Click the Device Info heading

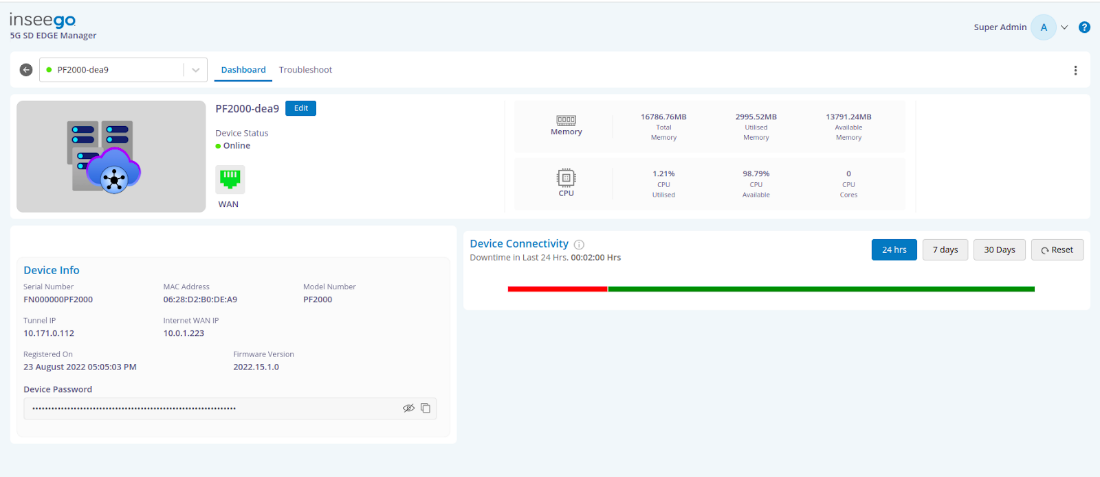pyautogui.click(x=52, y=270)
